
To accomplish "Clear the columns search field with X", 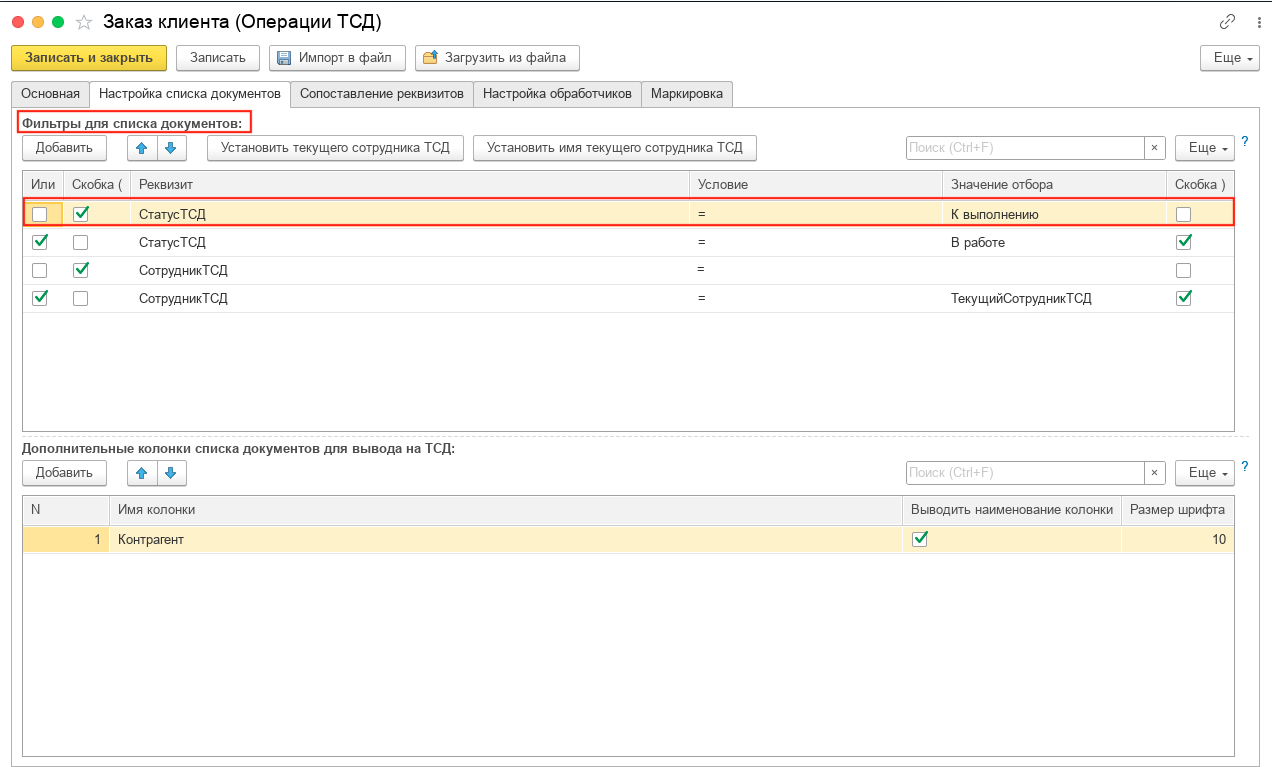I will [x=1154, y=473].
